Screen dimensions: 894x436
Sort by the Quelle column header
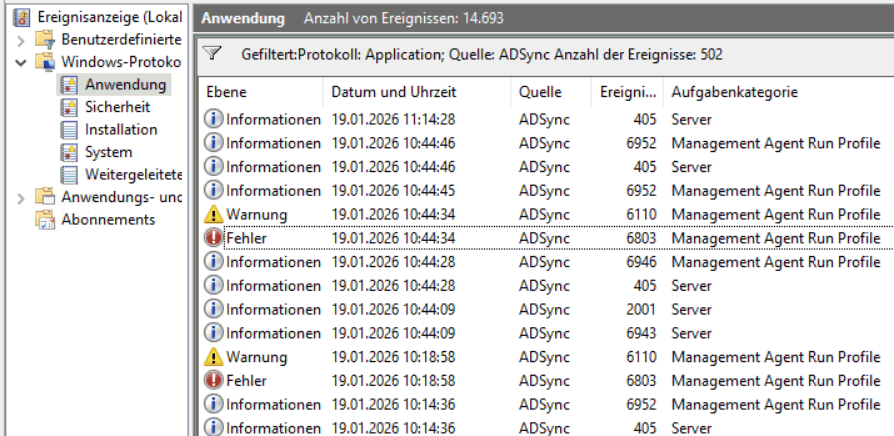[540, 92]
